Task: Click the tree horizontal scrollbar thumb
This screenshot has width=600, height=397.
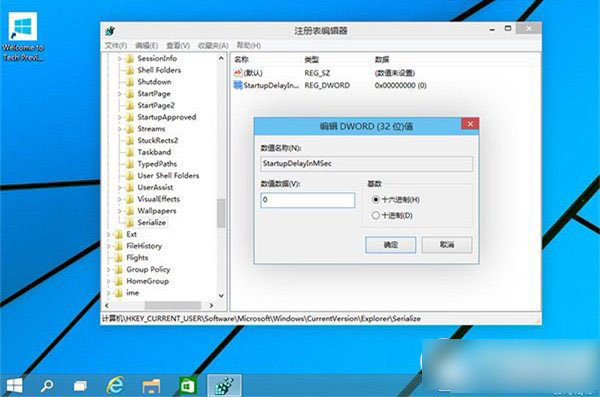Action: point(173,306)
